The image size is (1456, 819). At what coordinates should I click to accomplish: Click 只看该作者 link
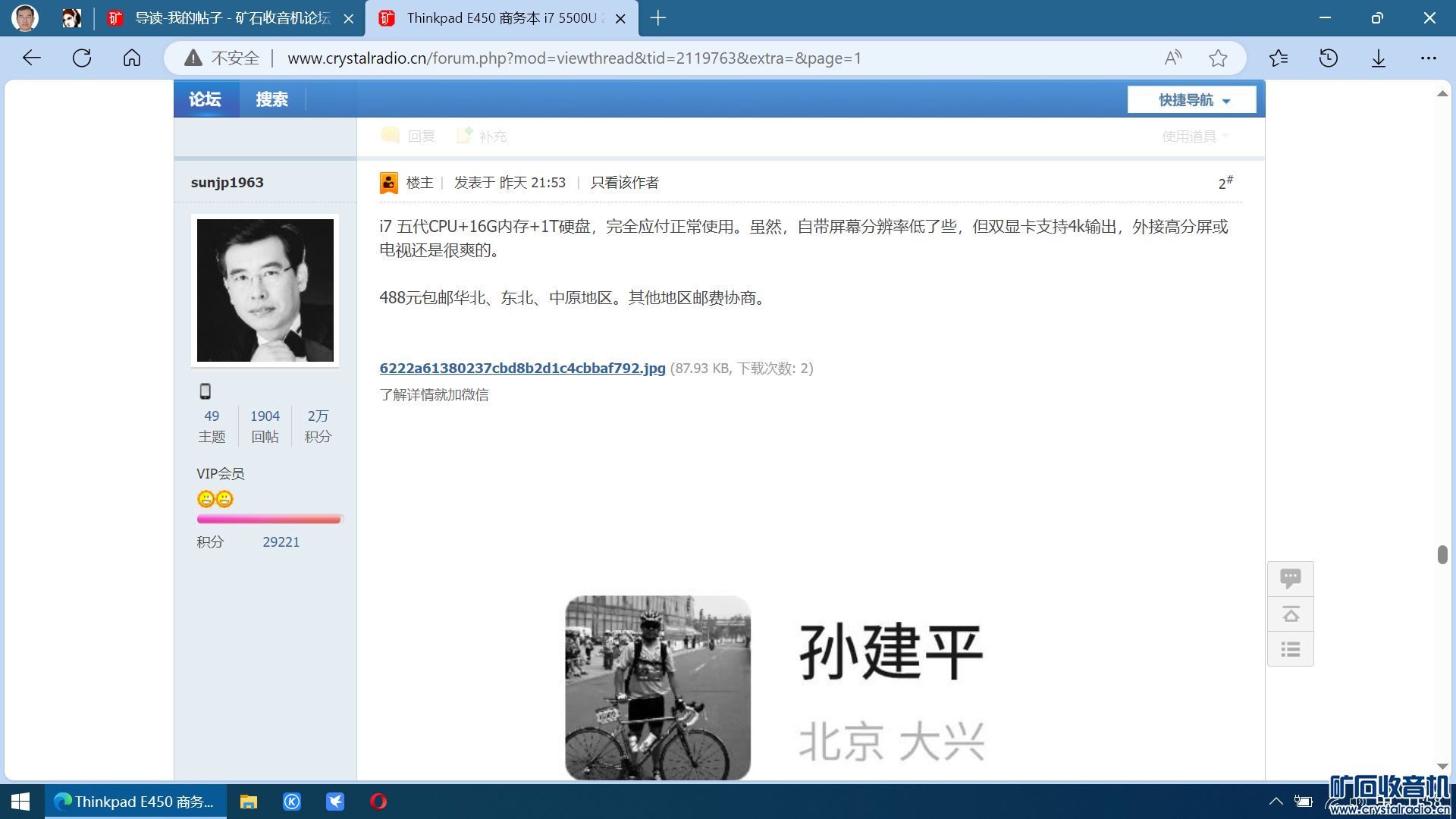(x=624, y=183)
